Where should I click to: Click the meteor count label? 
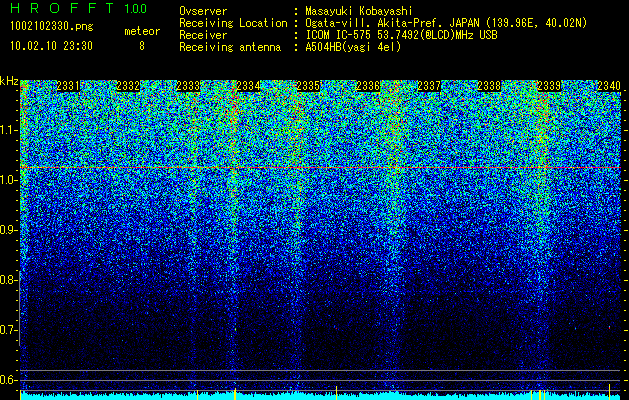click(142, 31)
